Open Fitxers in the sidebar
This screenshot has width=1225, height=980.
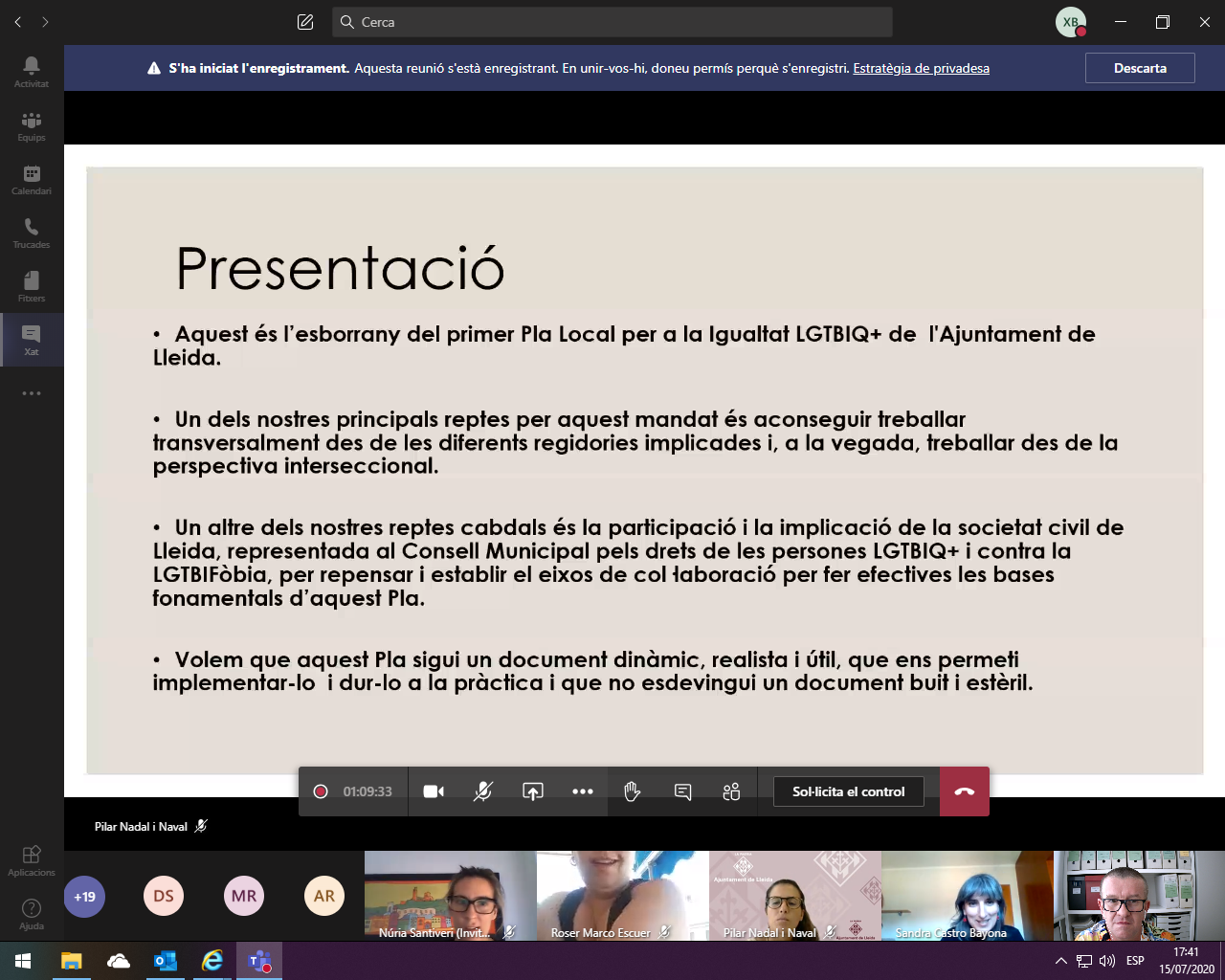(x=32, y=286)
